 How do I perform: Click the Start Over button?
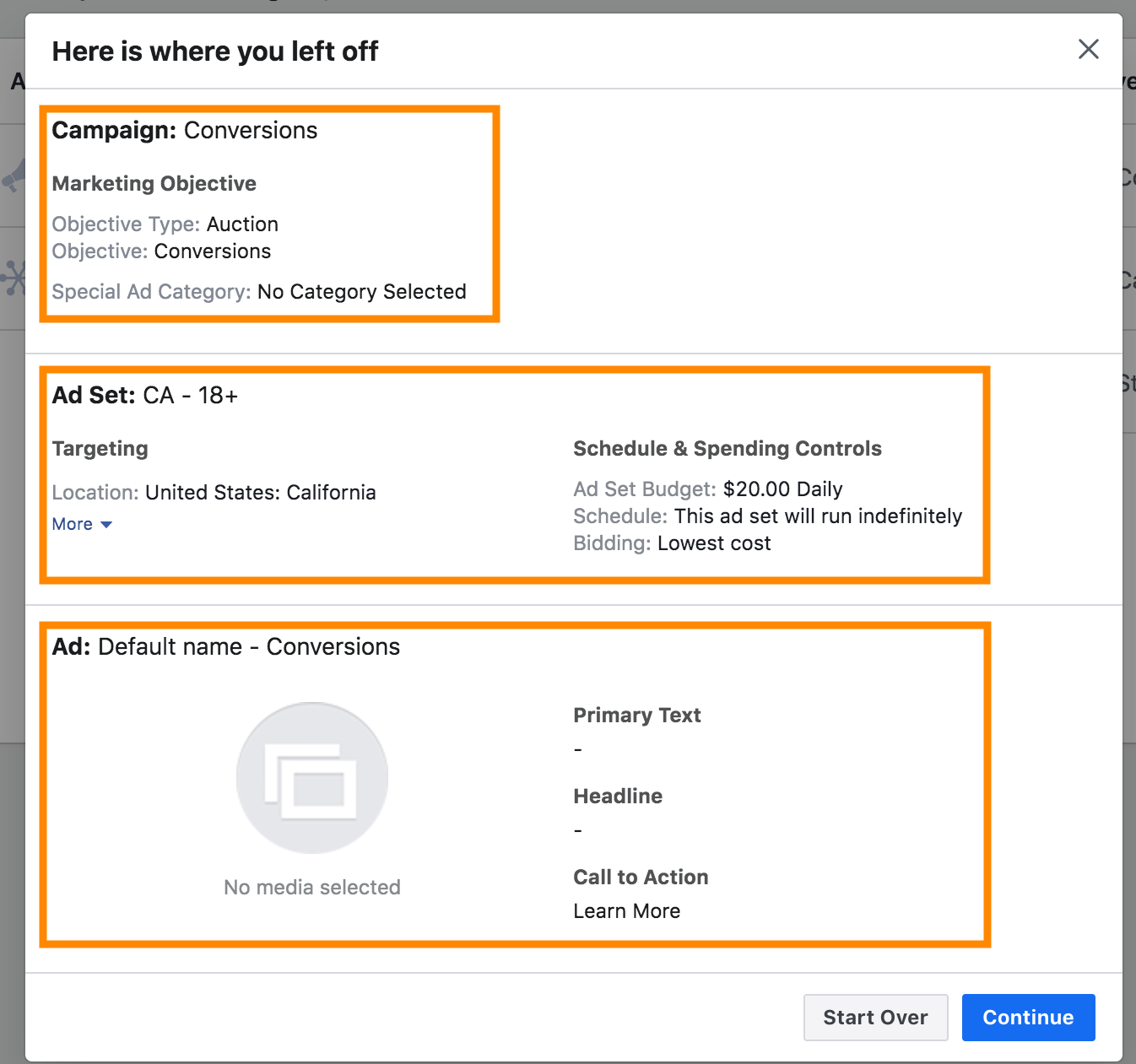coord(875,1018)
